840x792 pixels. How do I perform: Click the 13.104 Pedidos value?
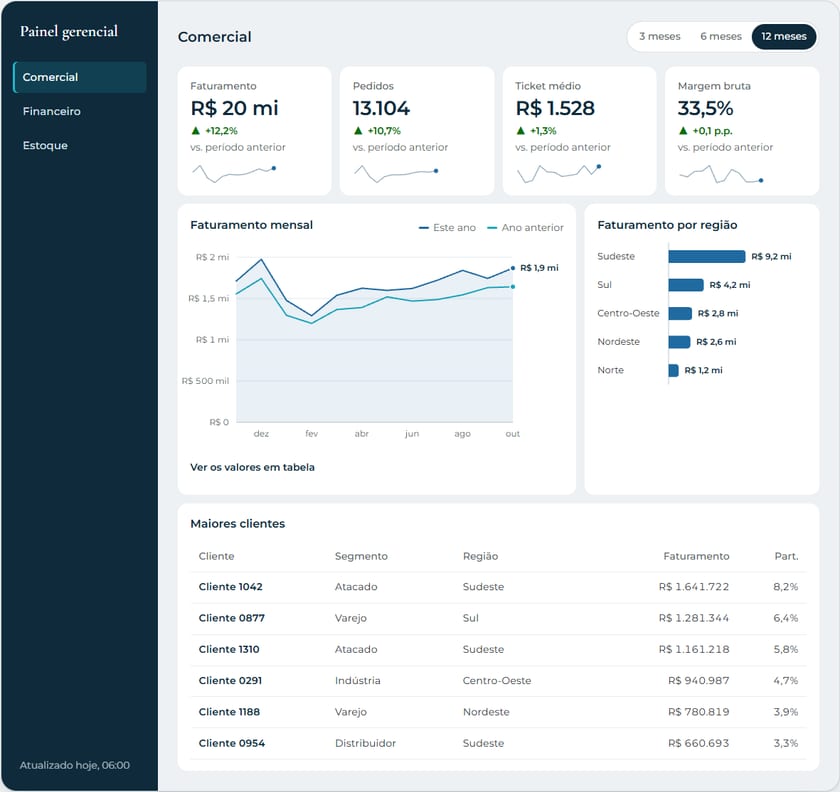coord(381,108)
